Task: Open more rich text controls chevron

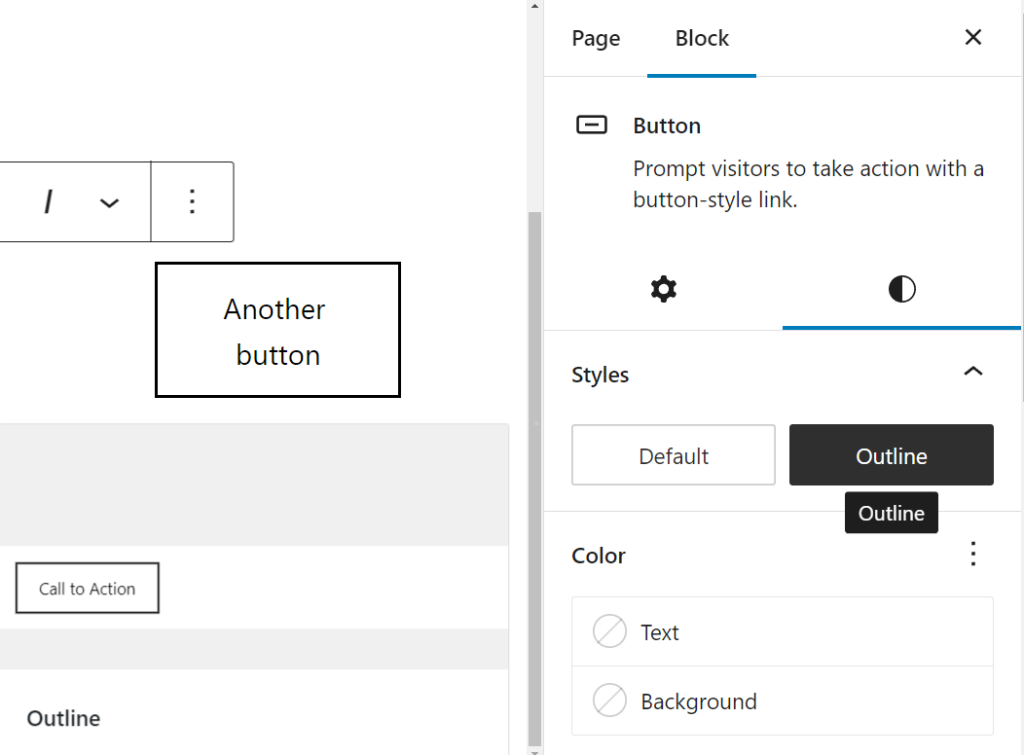Action: coord(109,202)
